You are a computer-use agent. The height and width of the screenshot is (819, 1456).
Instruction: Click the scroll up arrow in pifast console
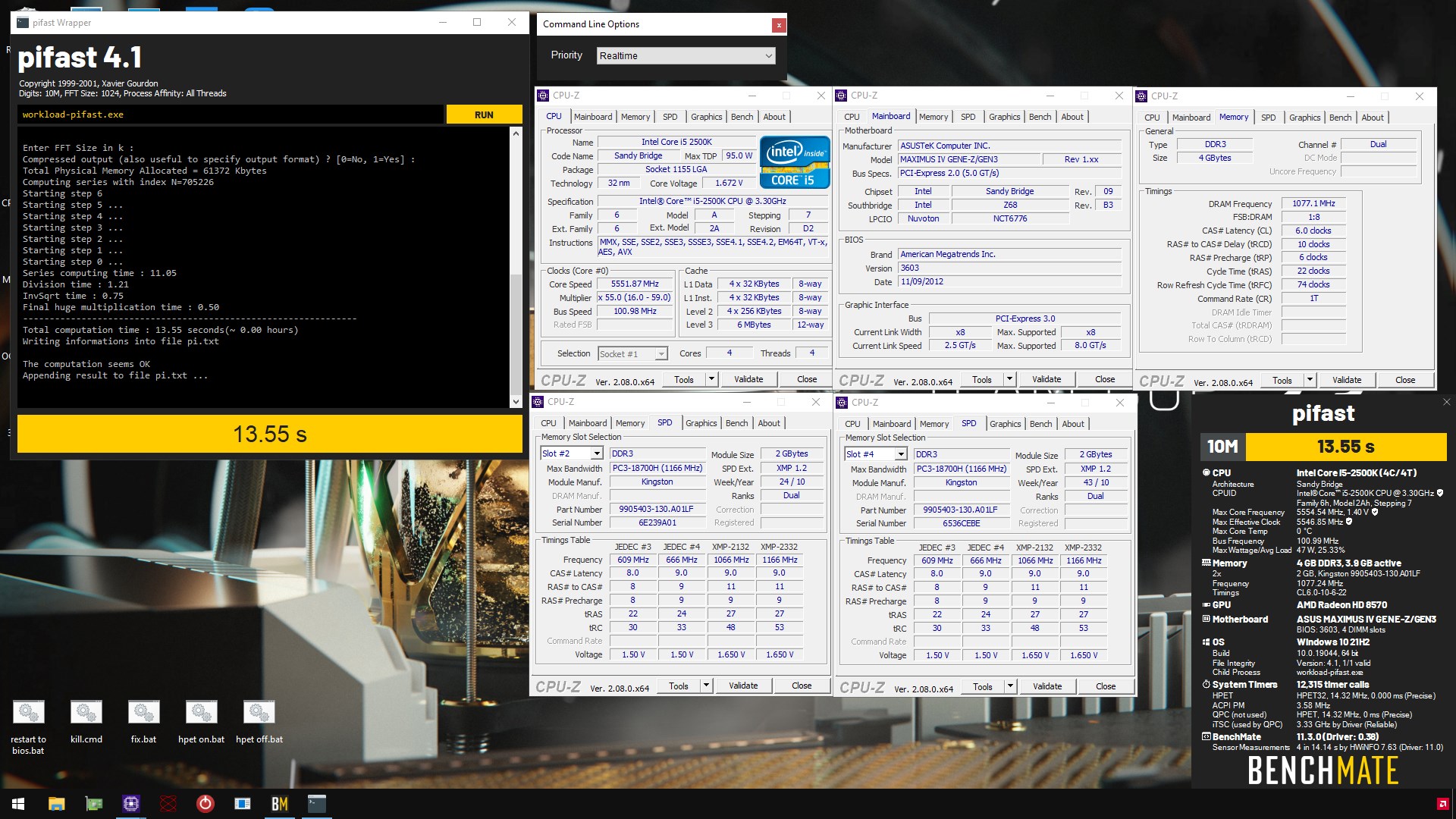pyautogui.click(x=516, y=133)
